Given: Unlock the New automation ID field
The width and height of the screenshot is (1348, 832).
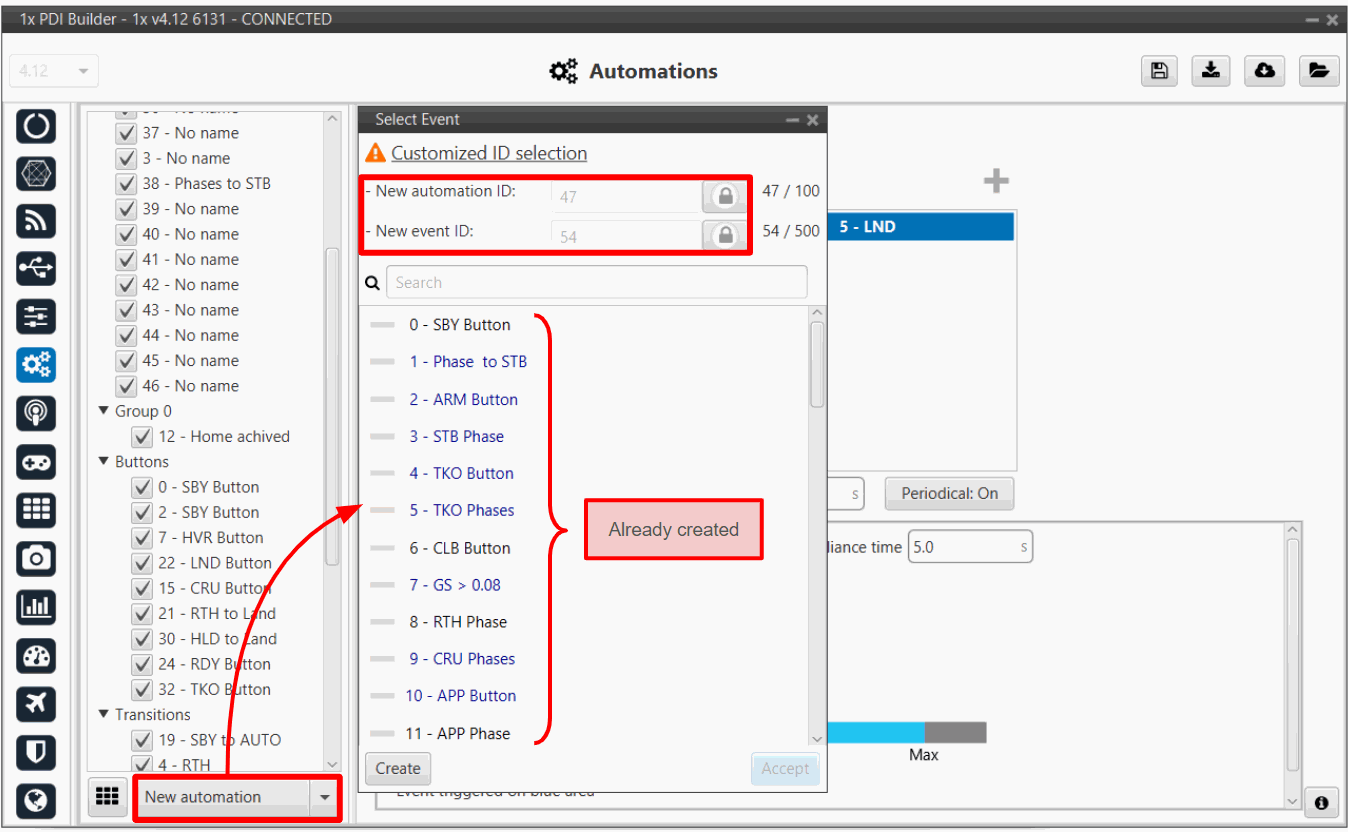Looking at the screenshot, I should (x=723, y=196).
